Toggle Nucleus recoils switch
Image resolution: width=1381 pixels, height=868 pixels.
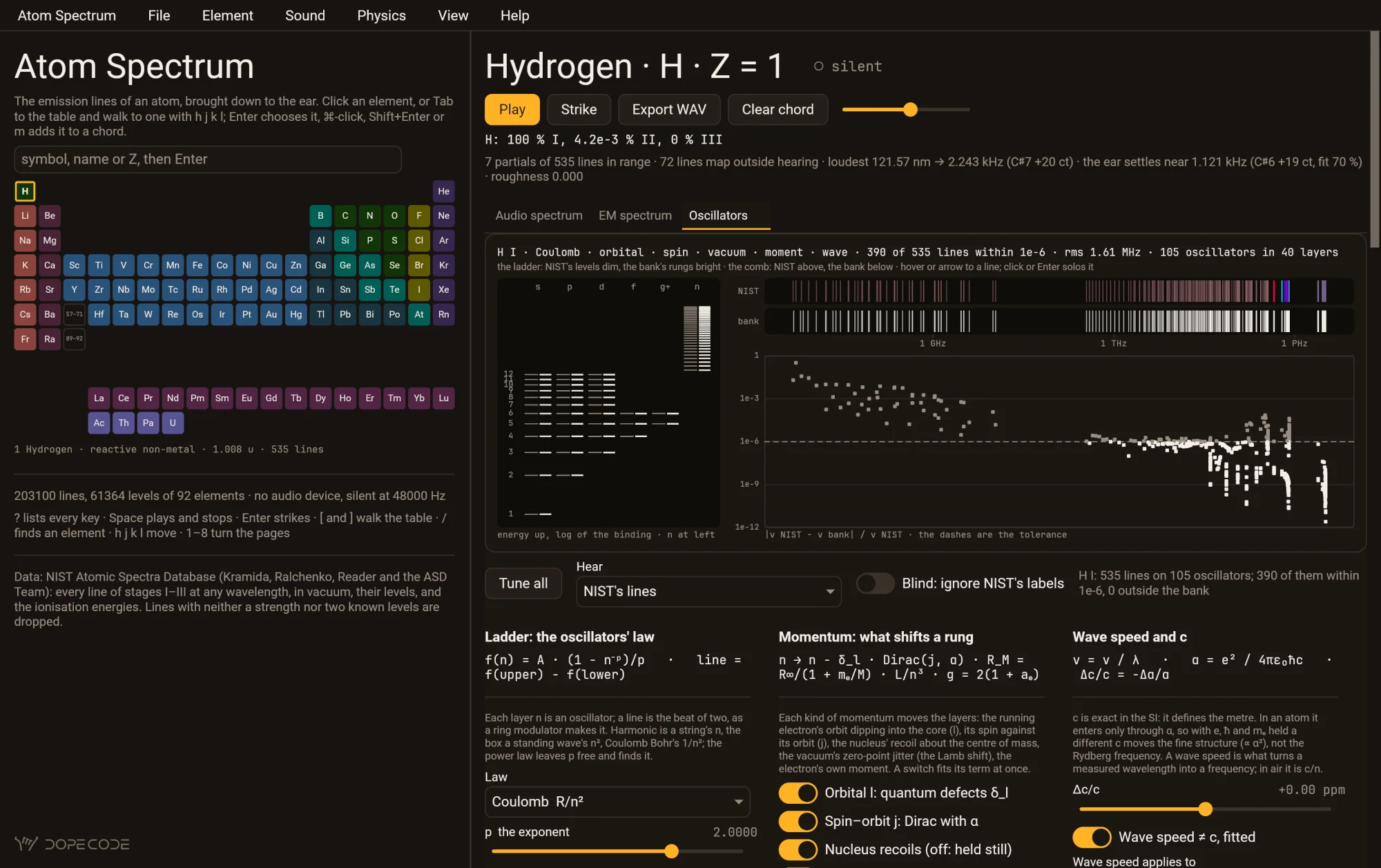(798, 849)
